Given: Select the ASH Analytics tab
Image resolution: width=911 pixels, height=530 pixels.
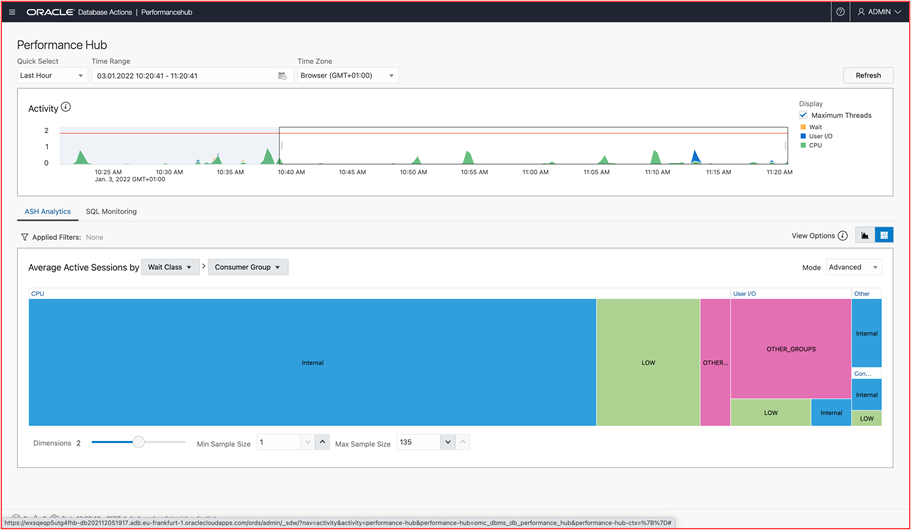Looking at the screenshot, I should click(48, 212).
